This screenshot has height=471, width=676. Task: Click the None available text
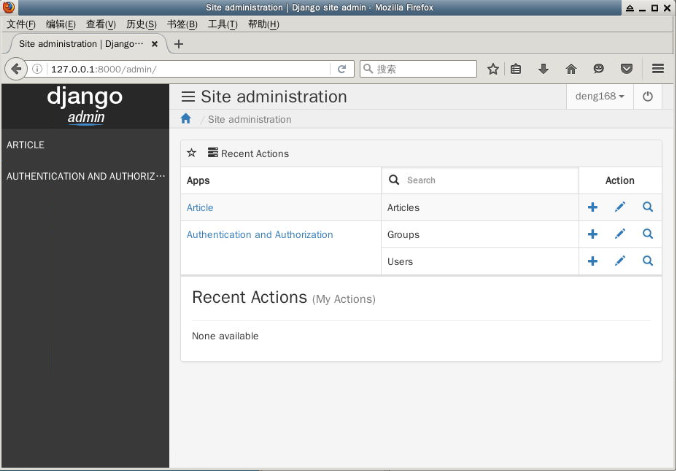pos(225,336)
